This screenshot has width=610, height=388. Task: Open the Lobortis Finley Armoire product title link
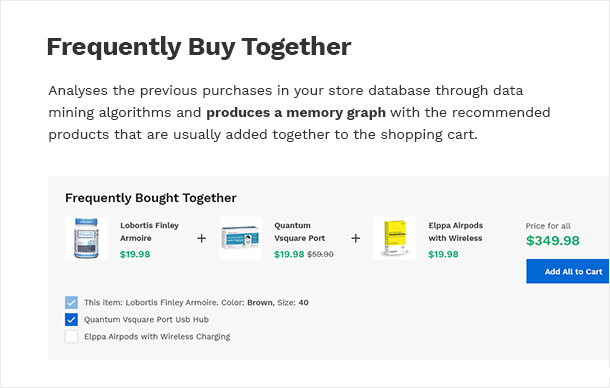point(149,232)
